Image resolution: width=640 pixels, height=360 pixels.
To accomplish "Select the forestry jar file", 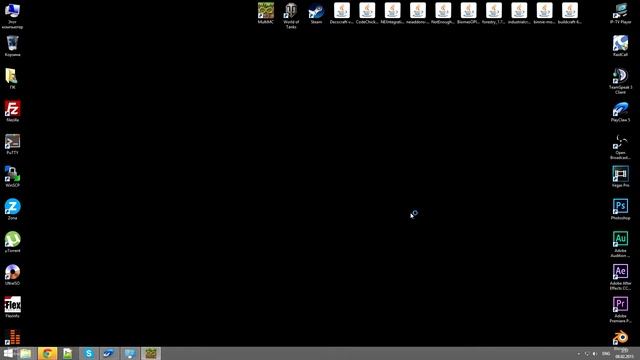I will [493, 13].
